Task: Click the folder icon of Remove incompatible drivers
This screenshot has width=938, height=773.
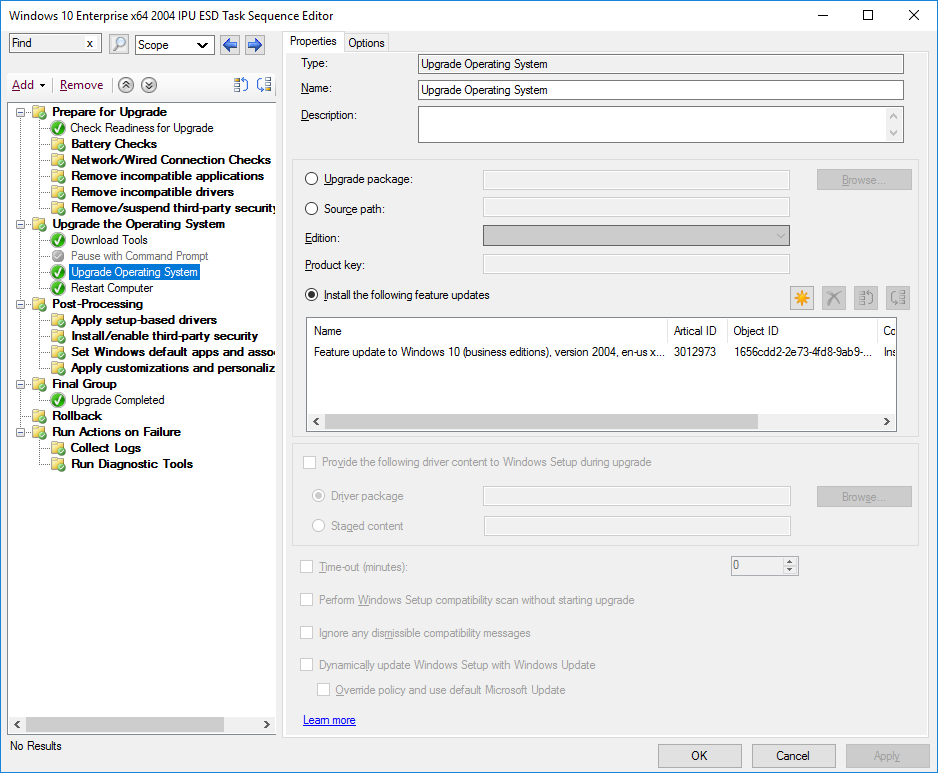Action: (x=58, y=192)
